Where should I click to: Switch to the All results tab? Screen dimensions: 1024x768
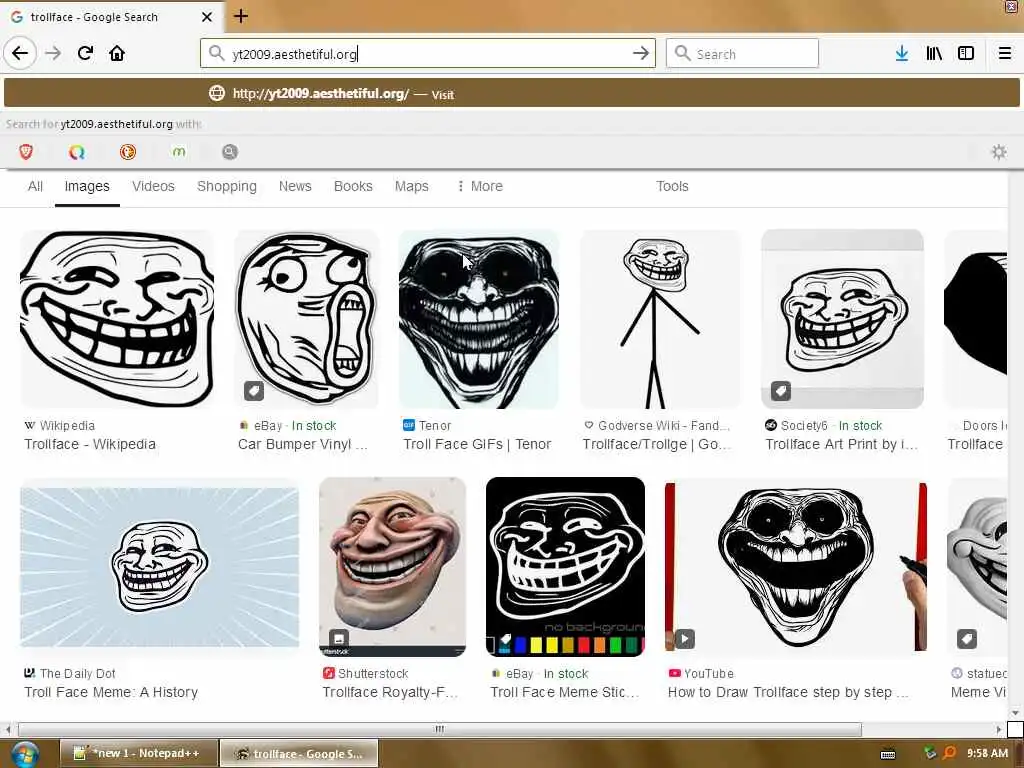(x=35, y=186)
